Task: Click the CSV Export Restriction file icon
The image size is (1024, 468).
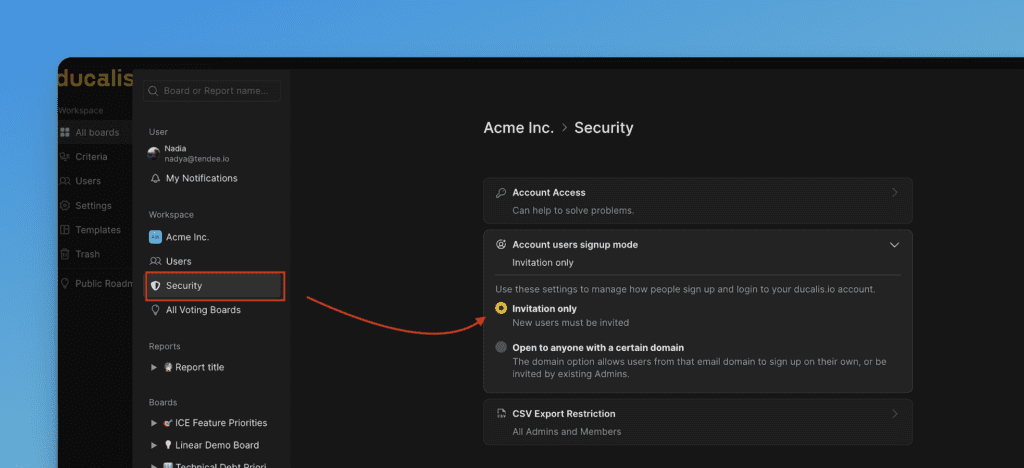Action: (x=500, y=414)
